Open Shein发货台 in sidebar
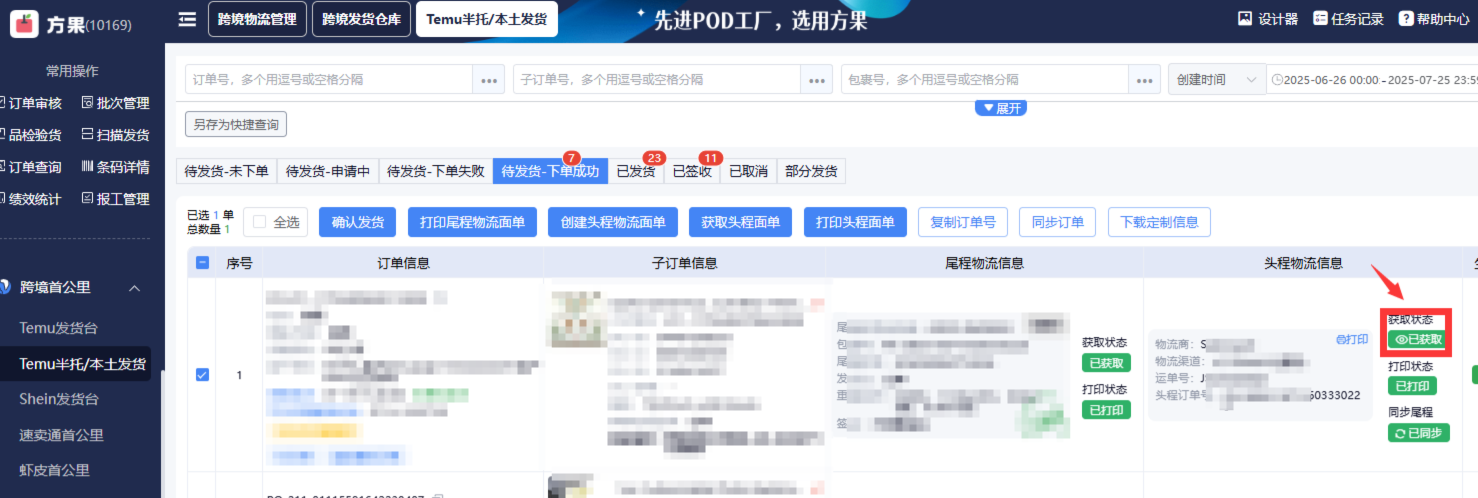This screenshot has height=498, width=1478. (x=59, y=399)
